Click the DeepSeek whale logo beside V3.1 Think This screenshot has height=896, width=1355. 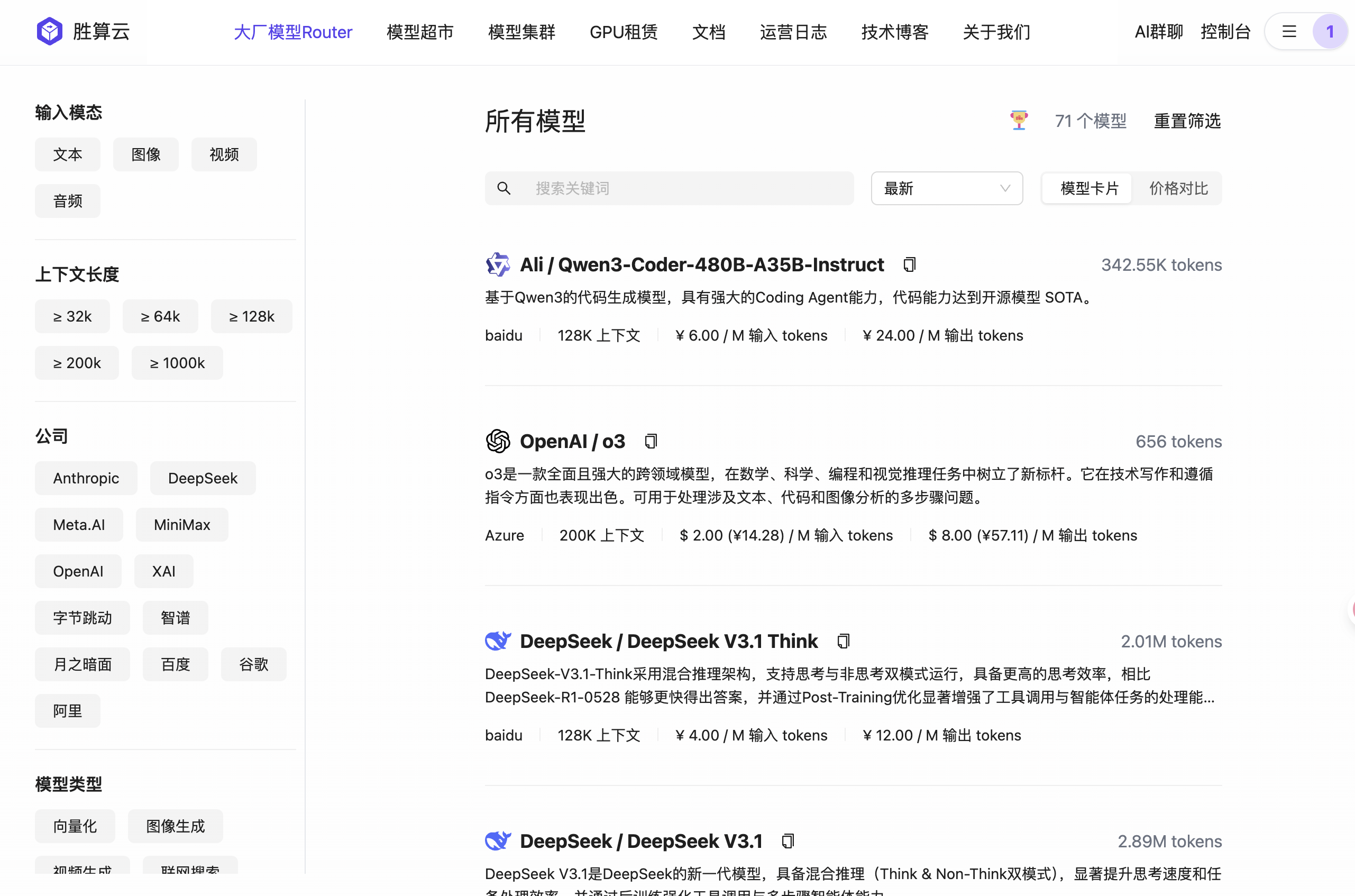coord(498,641)
